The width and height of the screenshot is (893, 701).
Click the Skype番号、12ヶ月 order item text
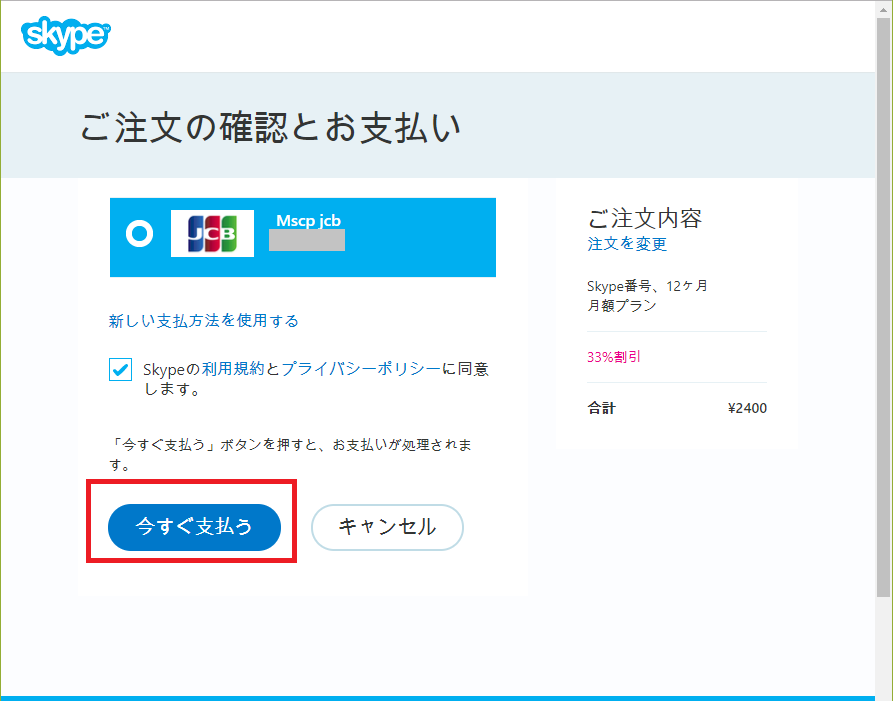648,286
